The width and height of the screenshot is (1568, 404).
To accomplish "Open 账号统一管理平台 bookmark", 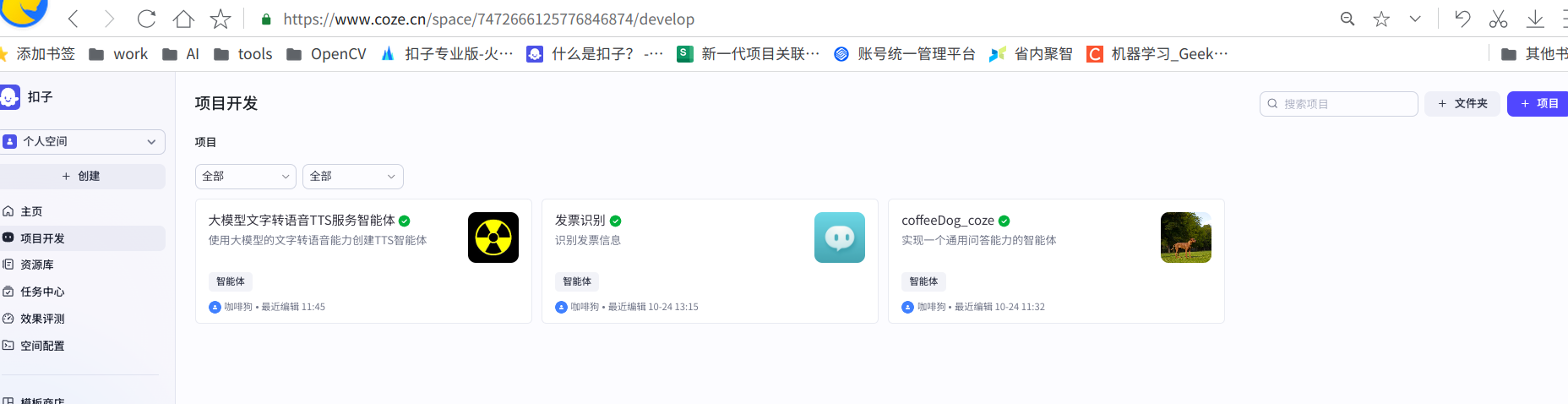I will (904, 54).
